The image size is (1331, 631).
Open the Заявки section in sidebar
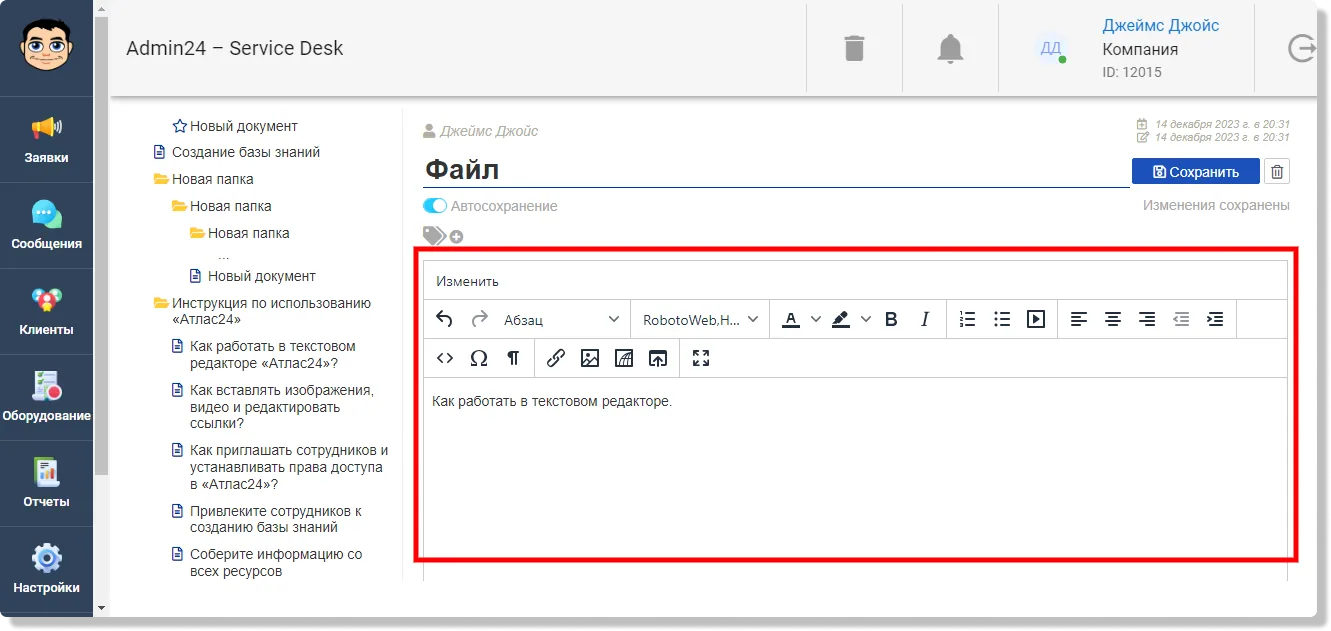(x=46, y=139)
